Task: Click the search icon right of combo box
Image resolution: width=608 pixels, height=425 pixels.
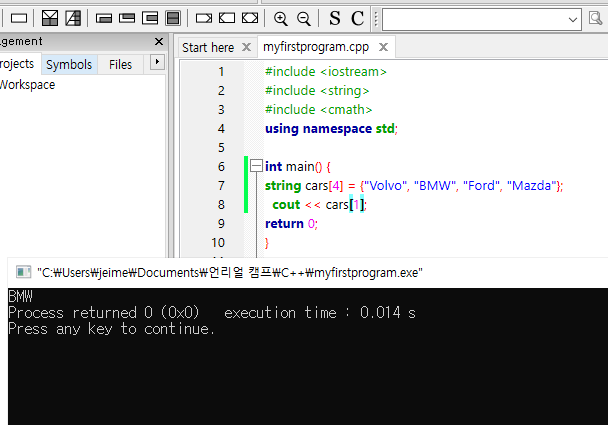Action: point(595,18)
